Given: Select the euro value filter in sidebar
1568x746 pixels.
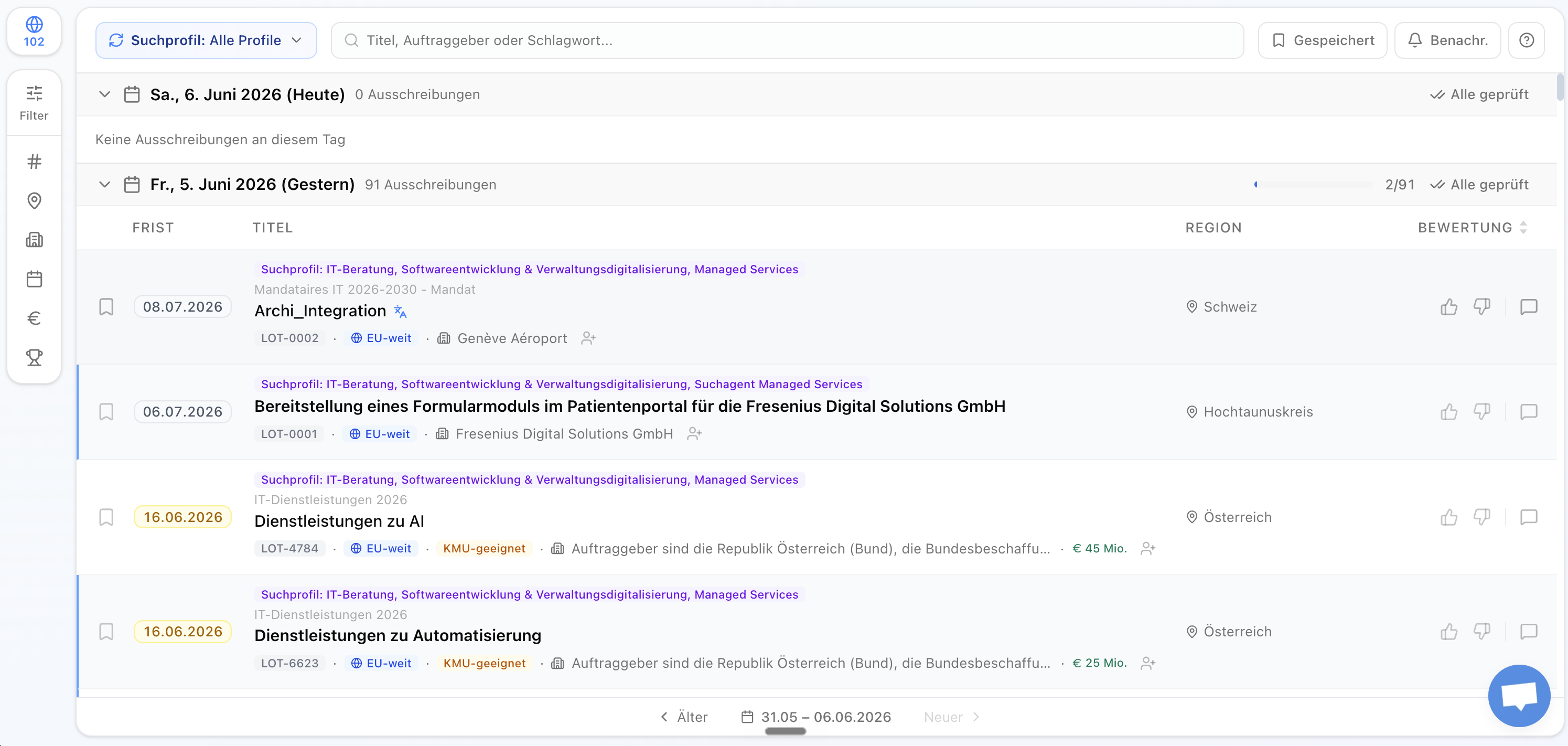Looking at the screenshot, I should pos(34,318).
